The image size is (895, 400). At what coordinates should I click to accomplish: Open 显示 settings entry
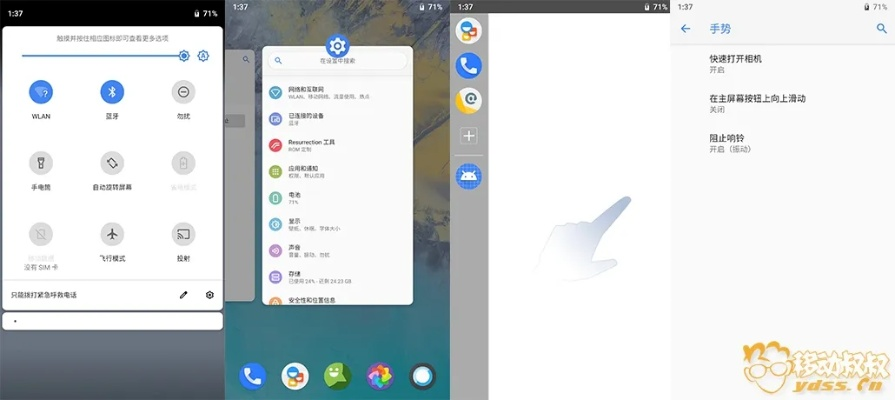[337, 224]
